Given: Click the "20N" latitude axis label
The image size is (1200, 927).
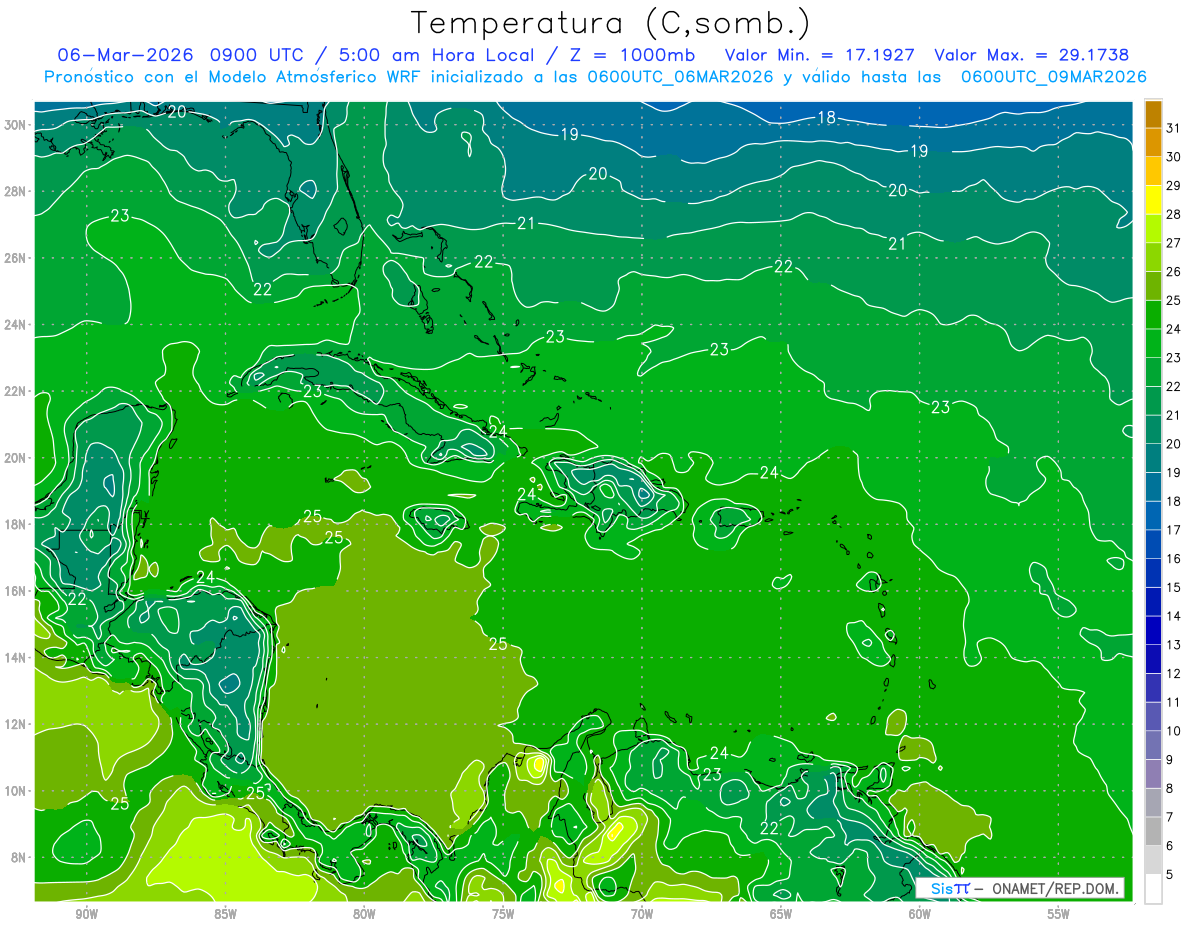Looking at the screenshot, I should click(x=14, y=458).
